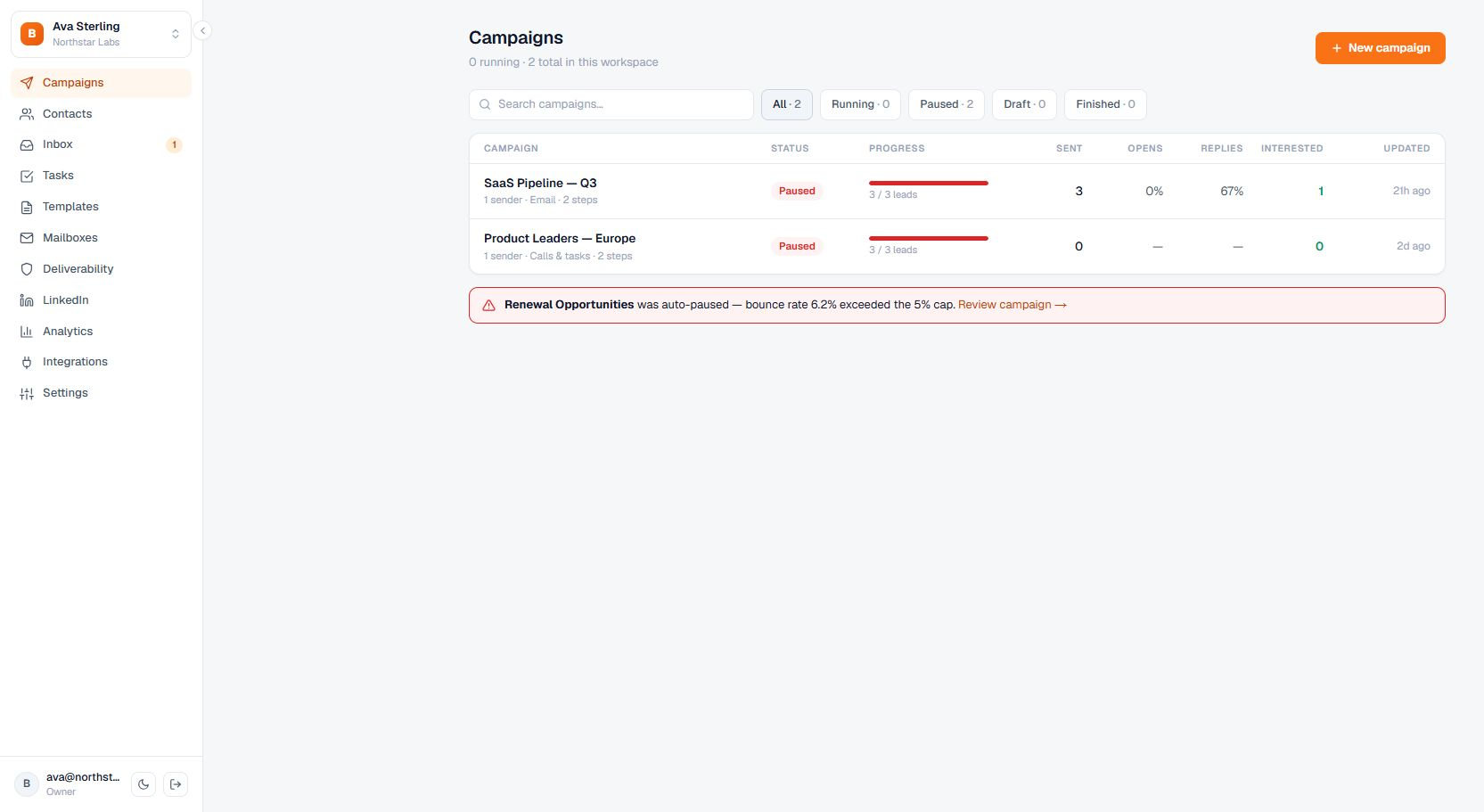The image size is (1484, 812).
Task: Click the Review campaign link
Action: click(x=1013, y=305)
